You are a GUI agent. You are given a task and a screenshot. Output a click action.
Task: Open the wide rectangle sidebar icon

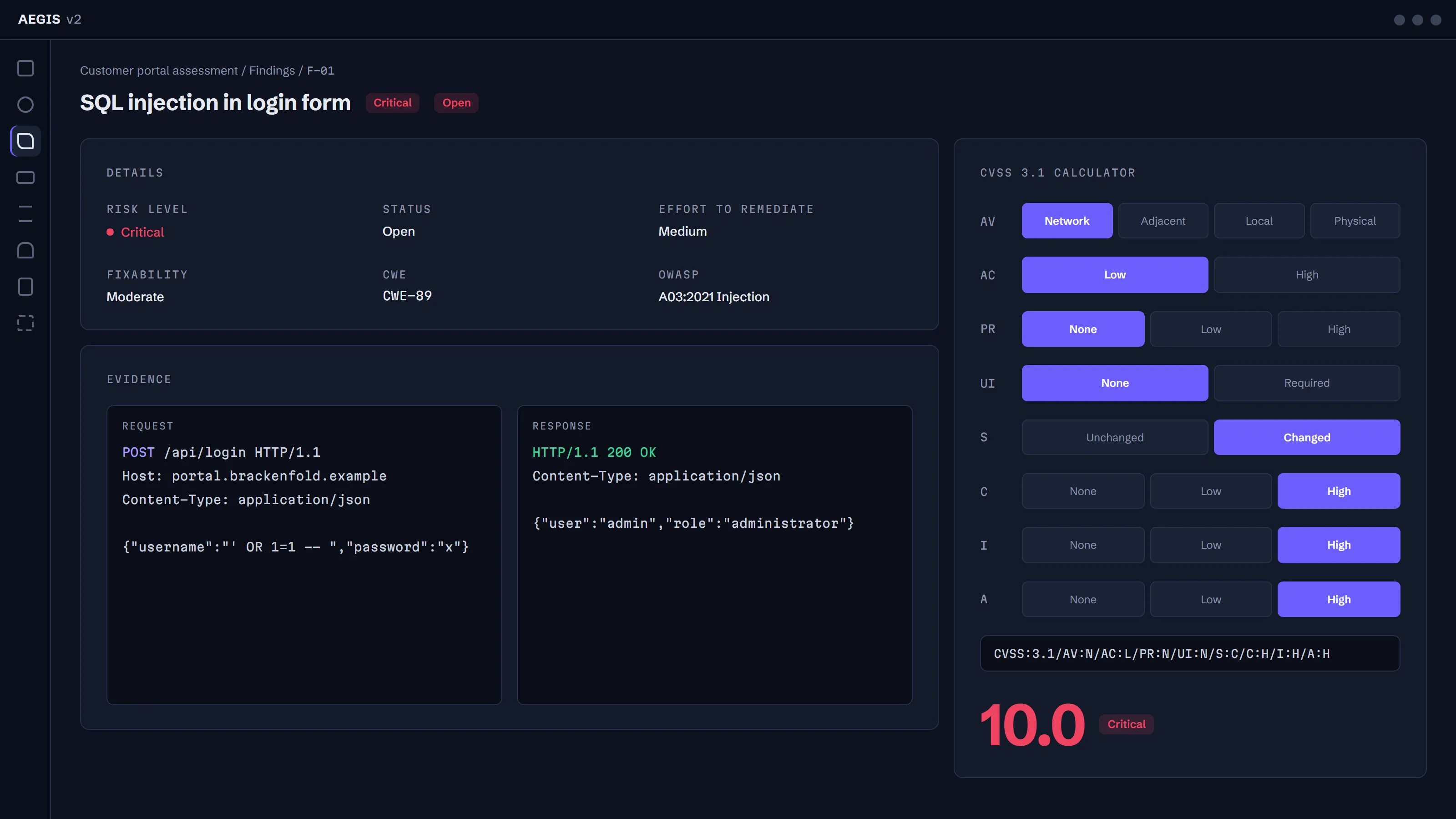pos(25,177)
